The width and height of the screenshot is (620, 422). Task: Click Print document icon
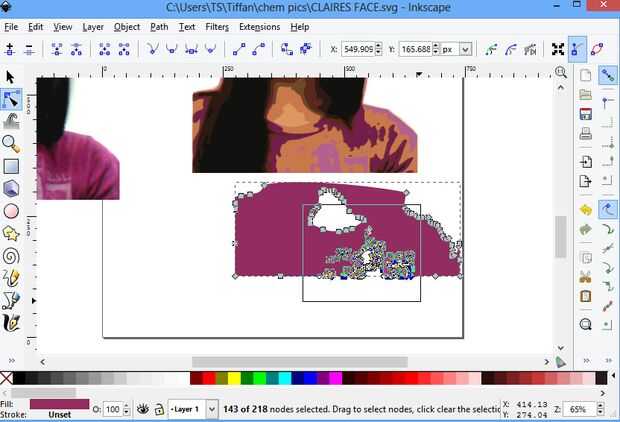(x=586, y=134)
